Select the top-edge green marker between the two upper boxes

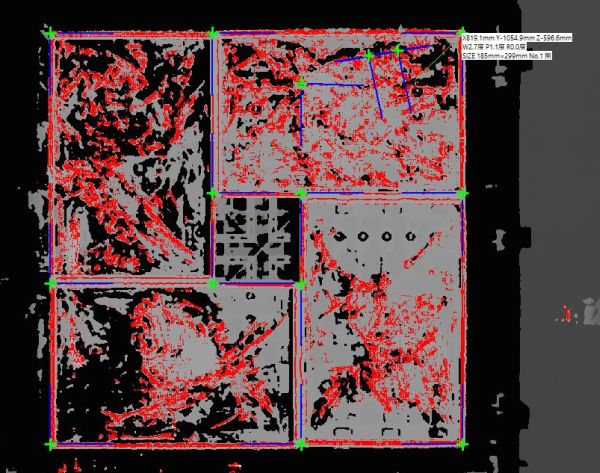pyautogui.click(x=212, y=34)
